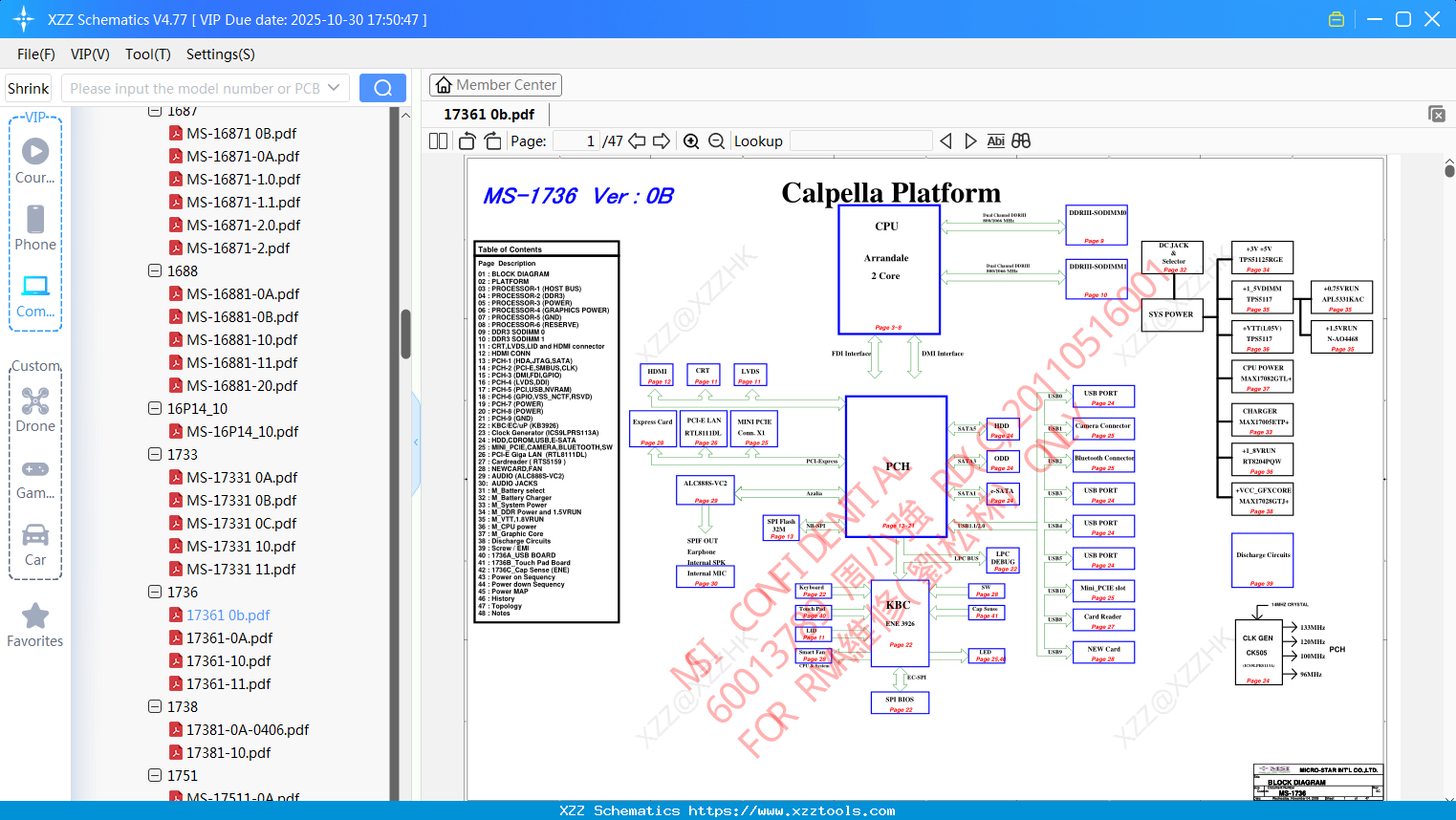Image resolution: width=1456 pixels, height=820 pixels.
Task: Toggle the two-page view icon
Action: pos(438,140)
